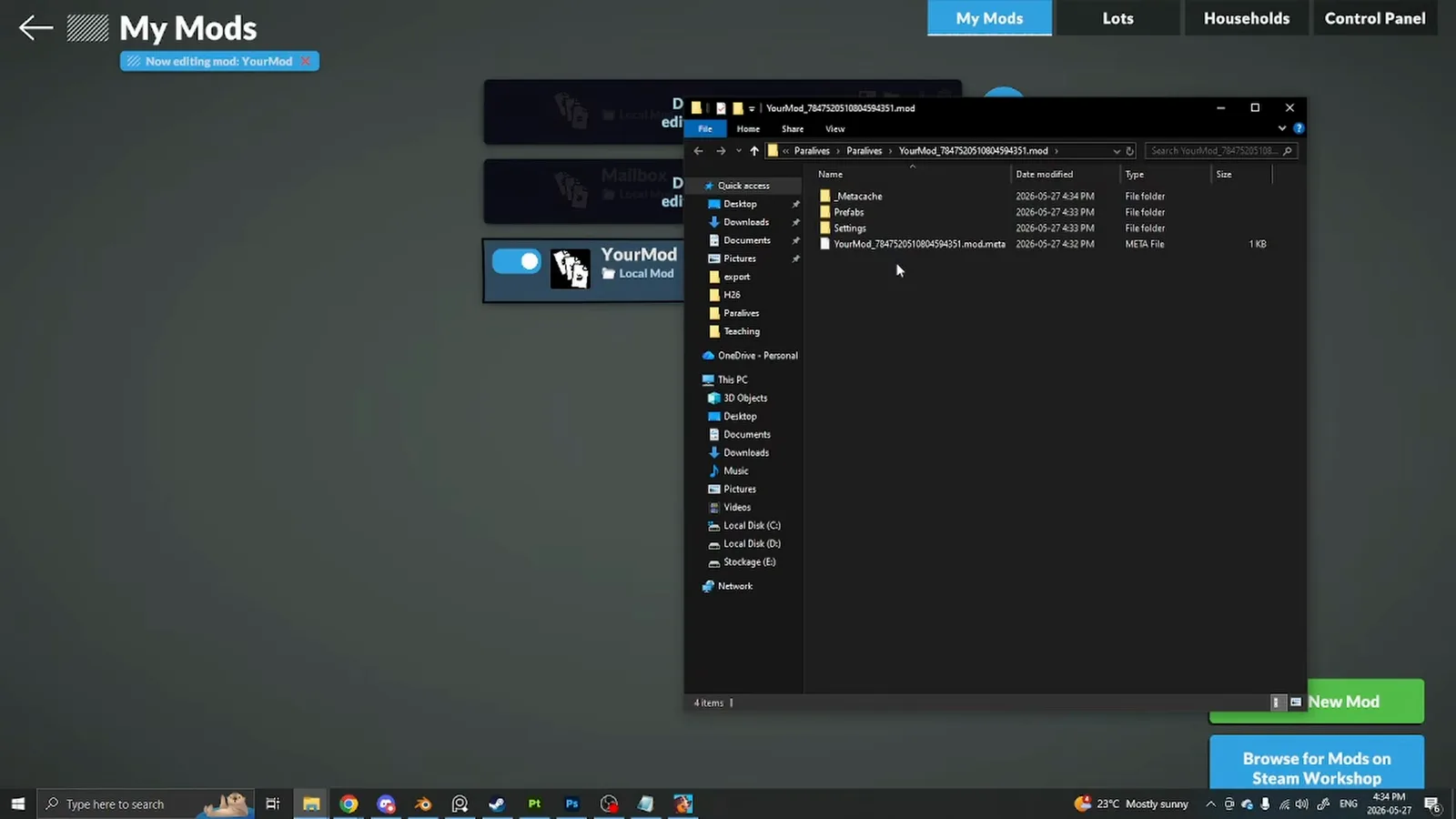Click Explorer's back navigation arrow
1456x819 pixels.
pyautogui.click(x=698, y=151)
